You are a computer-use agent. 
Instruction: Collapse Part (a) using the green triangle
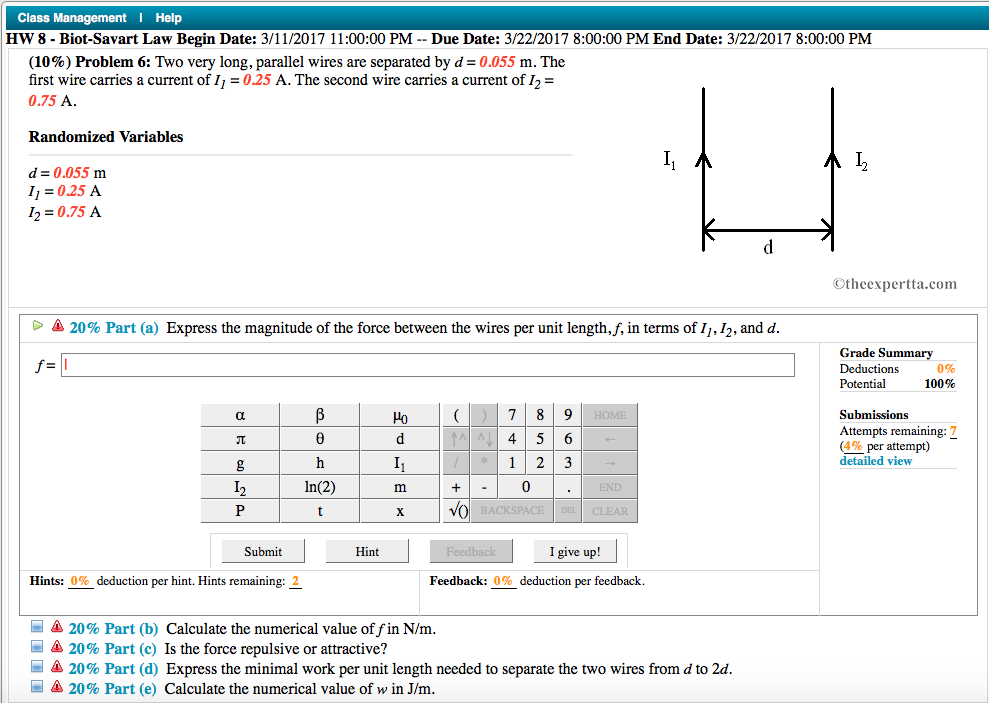(x=38, y=325)
